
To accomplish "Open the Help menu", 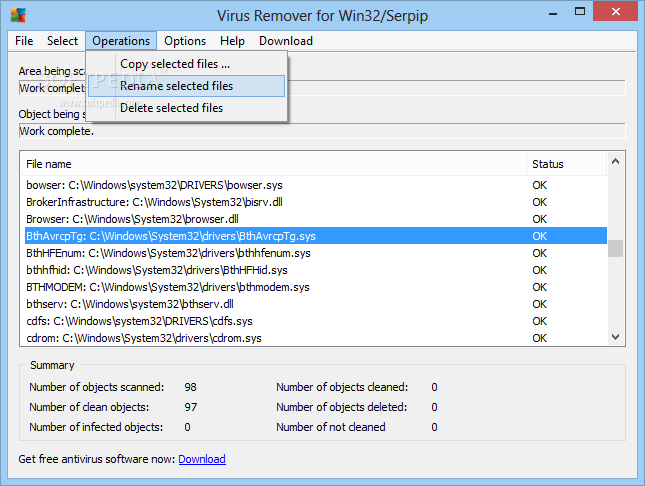I will [x=232, y=41].
